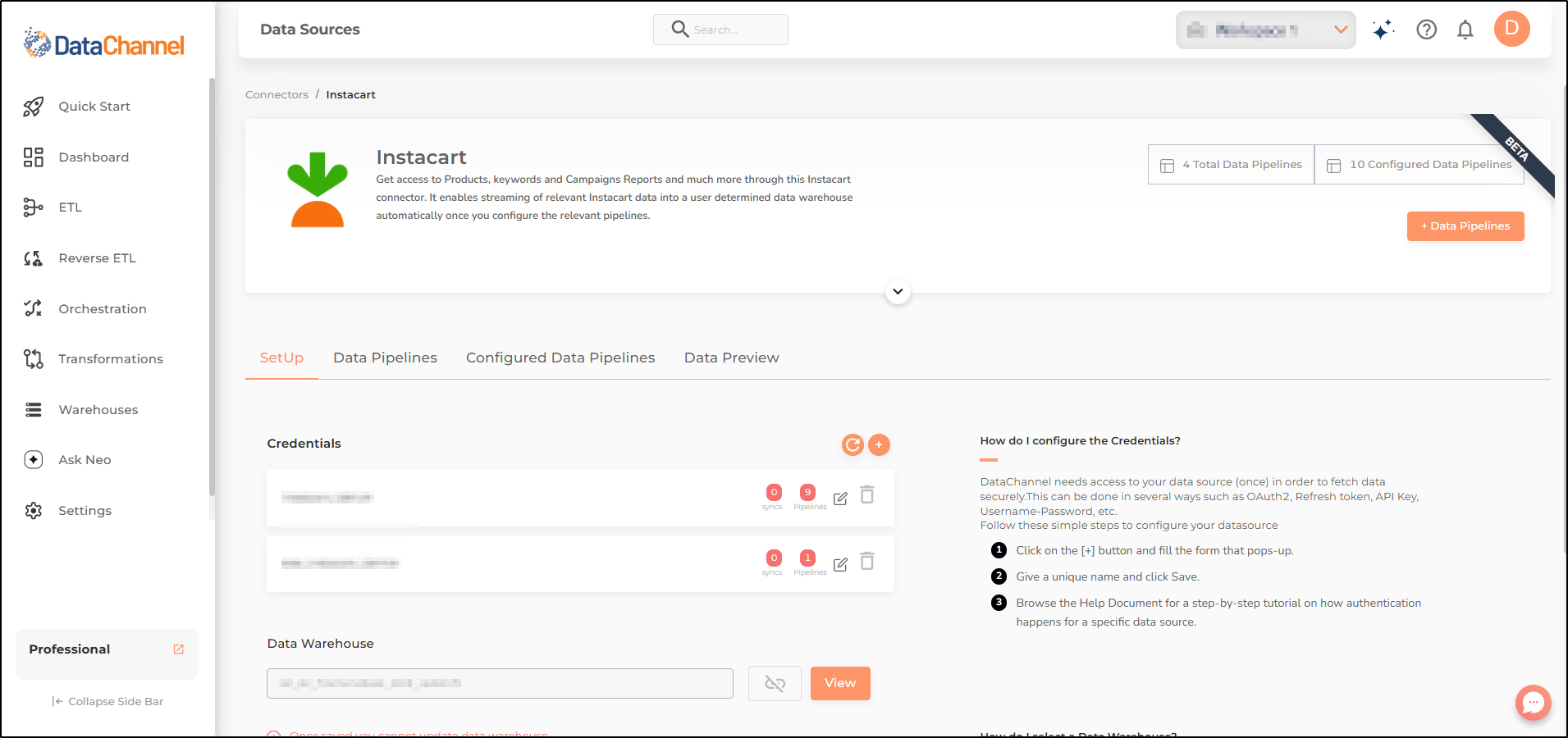The width and height of the screenshot is (1568, 738).
Task: Open the Settings gear icon
Action: [33, 511]
